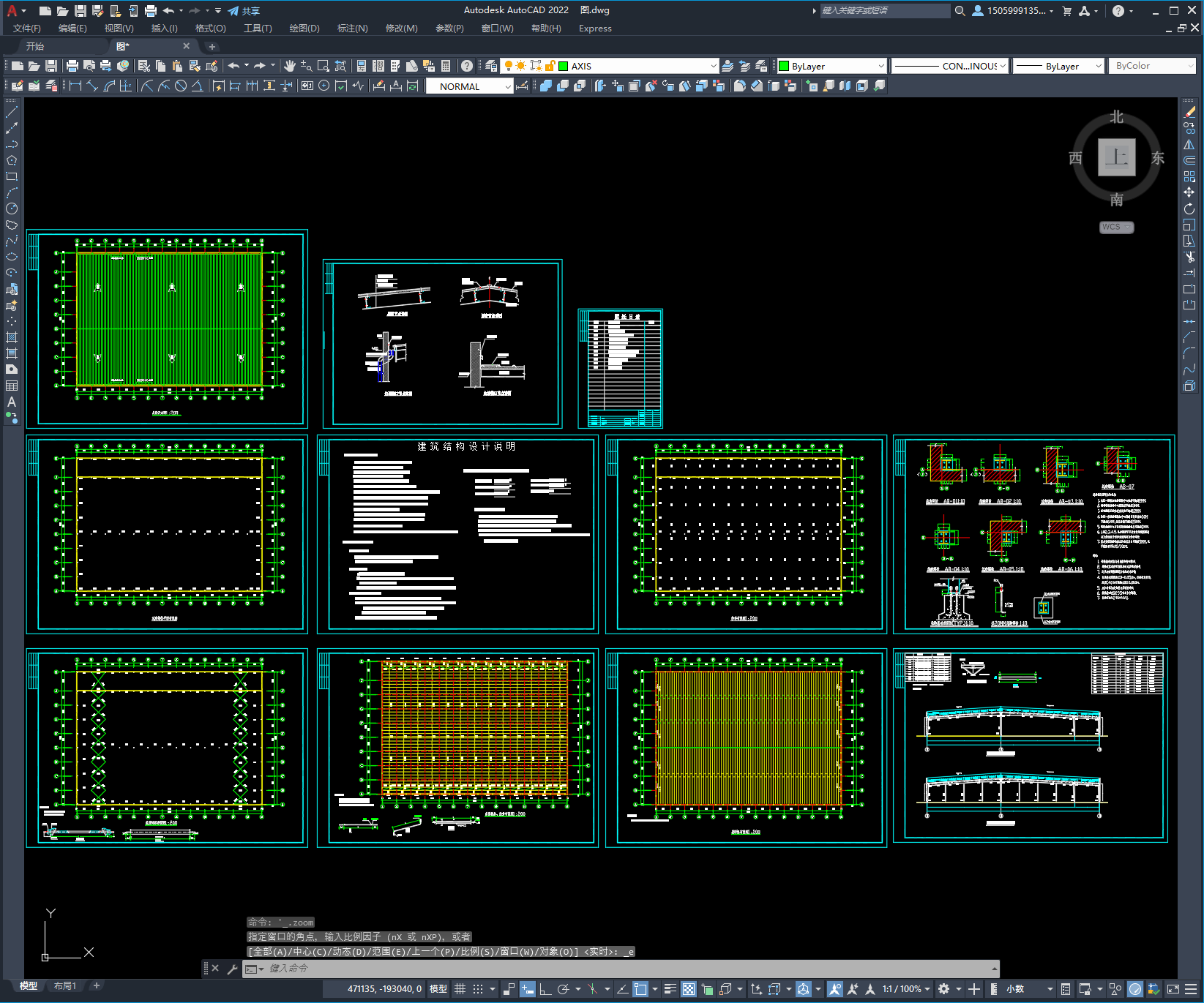Click the Linear dimension tool
The height and width of the screenshot is (1003, 1204).
point(75,86)
